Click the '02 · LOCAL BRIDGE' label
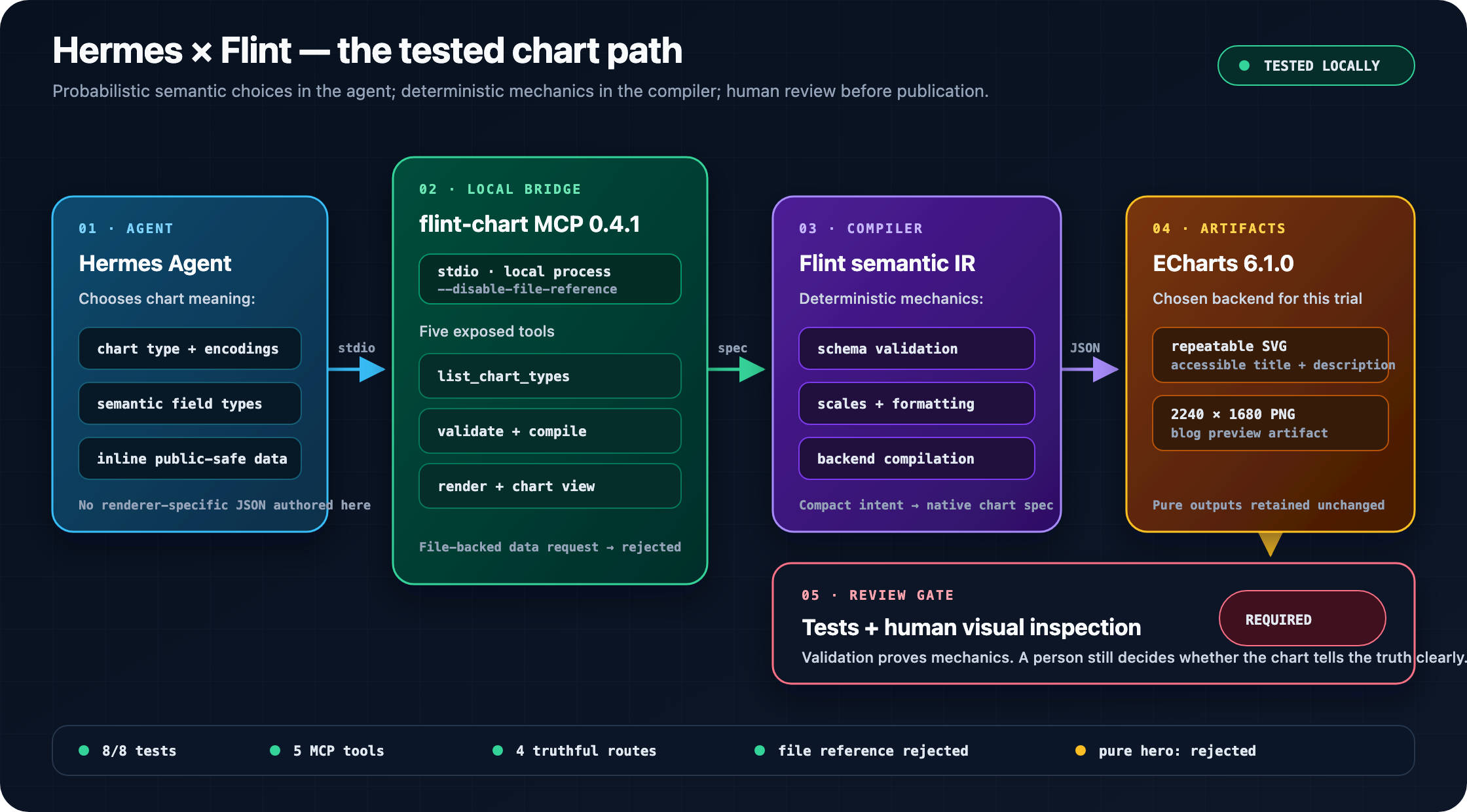Viewport: 1467px width, 812px height. [x=500, y=189]
